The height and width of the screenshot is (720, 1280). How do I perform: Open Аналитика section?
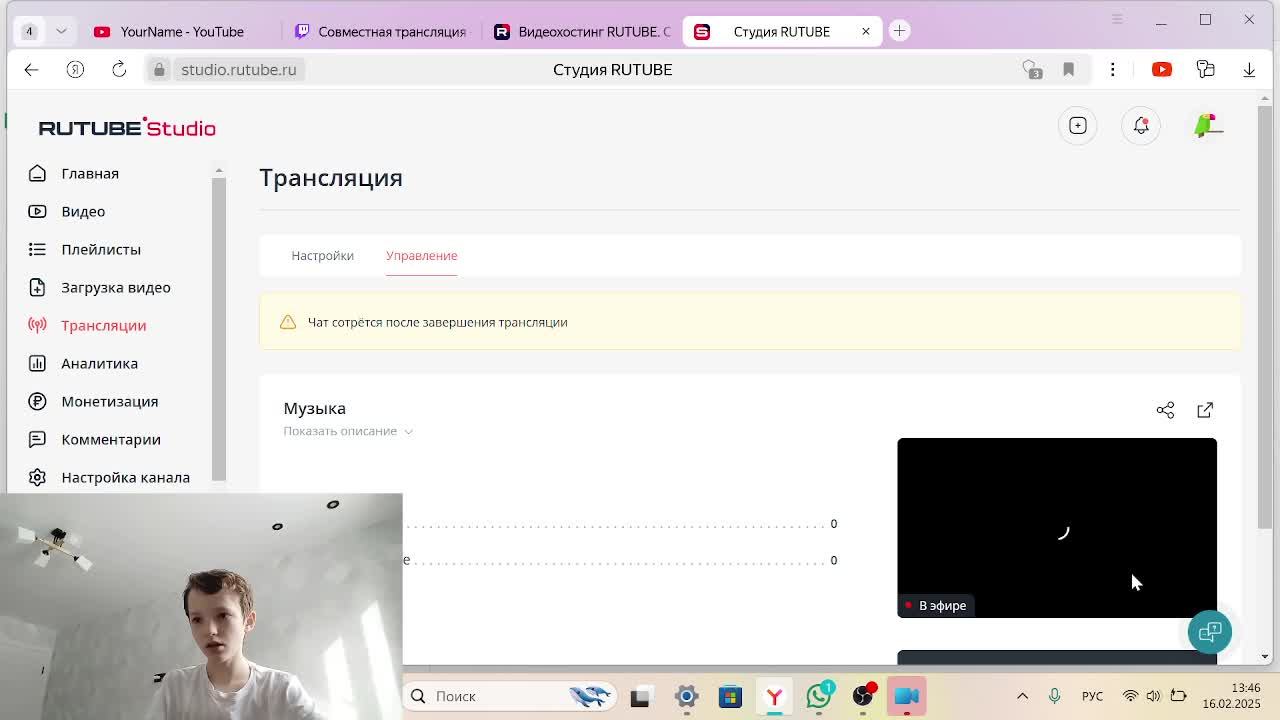pos(99,363)
